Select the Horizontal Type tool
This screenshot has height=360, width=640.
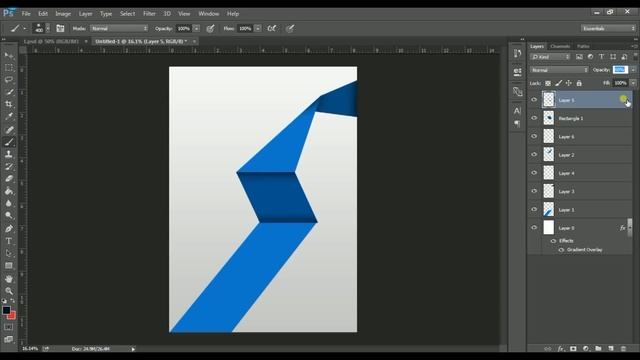(9, 241)
